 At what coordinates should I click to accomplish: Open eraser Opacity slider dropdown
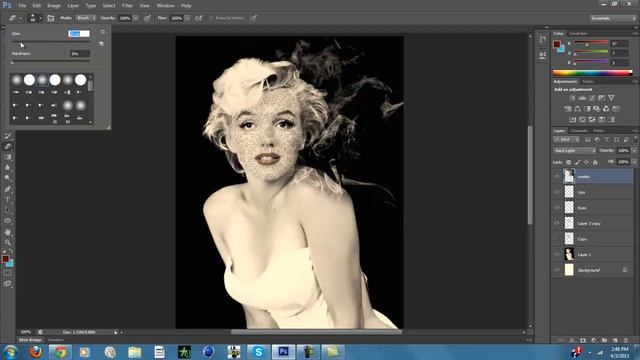click(136, 18)
